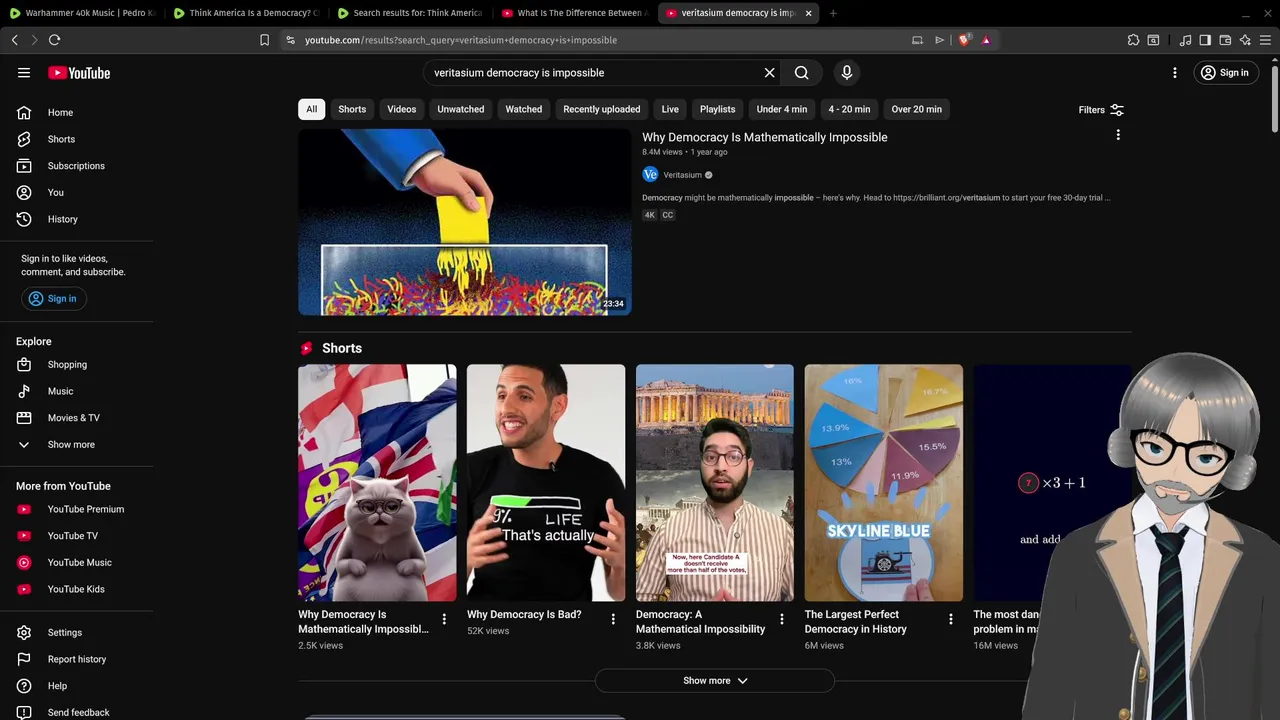Open YouTube settings three-dot menu near Sign in
The width and height of the screenshot is (1280, 720).
pos(1175,73)
